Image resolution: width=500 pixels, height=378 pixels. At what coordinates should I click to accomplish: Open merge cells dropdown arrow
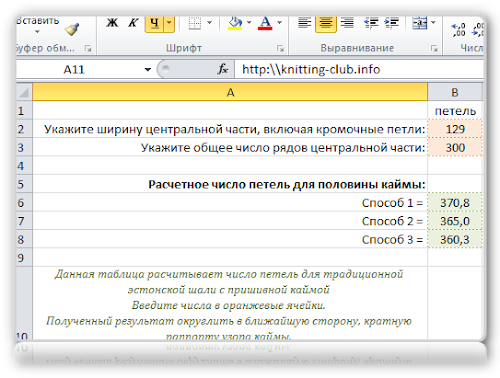click(433, 23)
